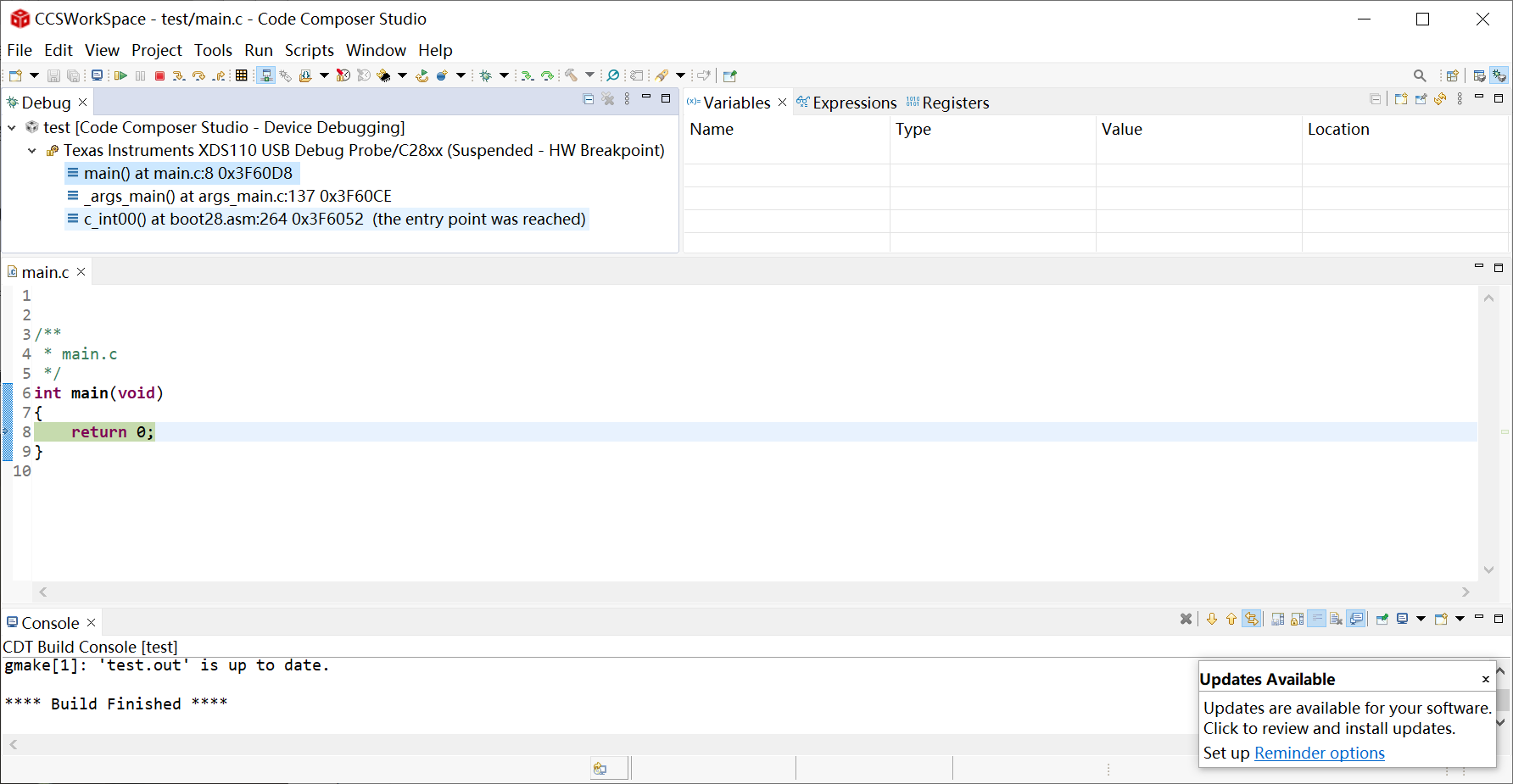Open the Reminder options link
The height and width of the screenshot is (784, 1513).
[1319, 753]
